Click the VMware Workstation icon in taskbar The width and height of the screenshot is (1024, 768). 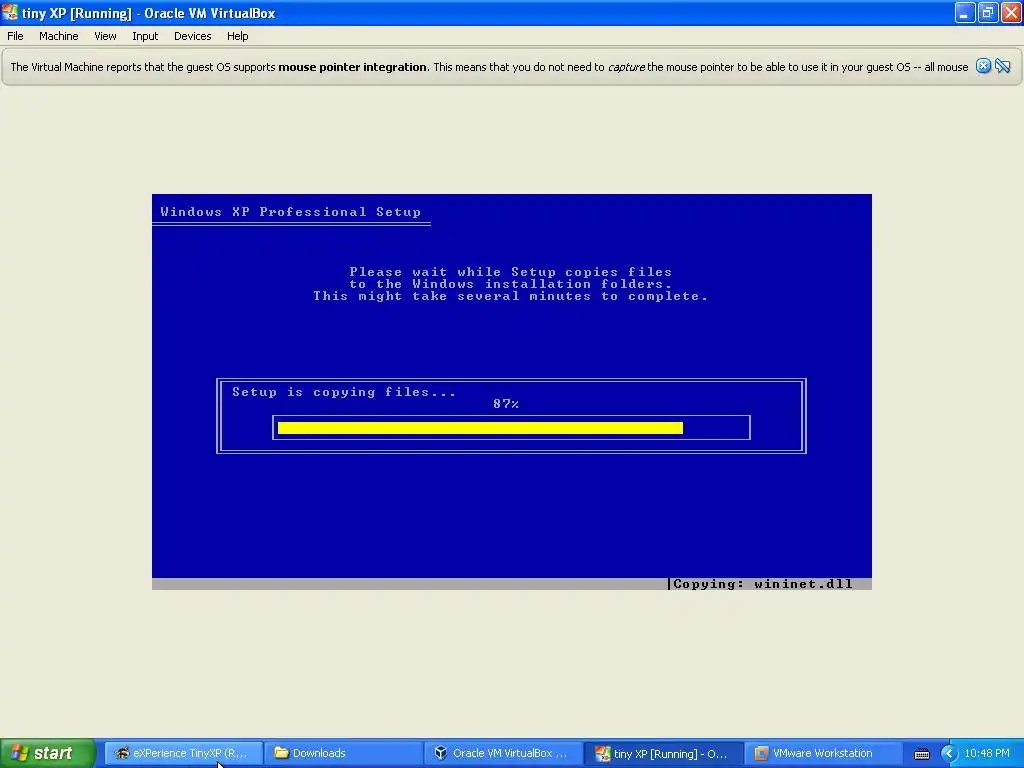(x=761, y=753)
